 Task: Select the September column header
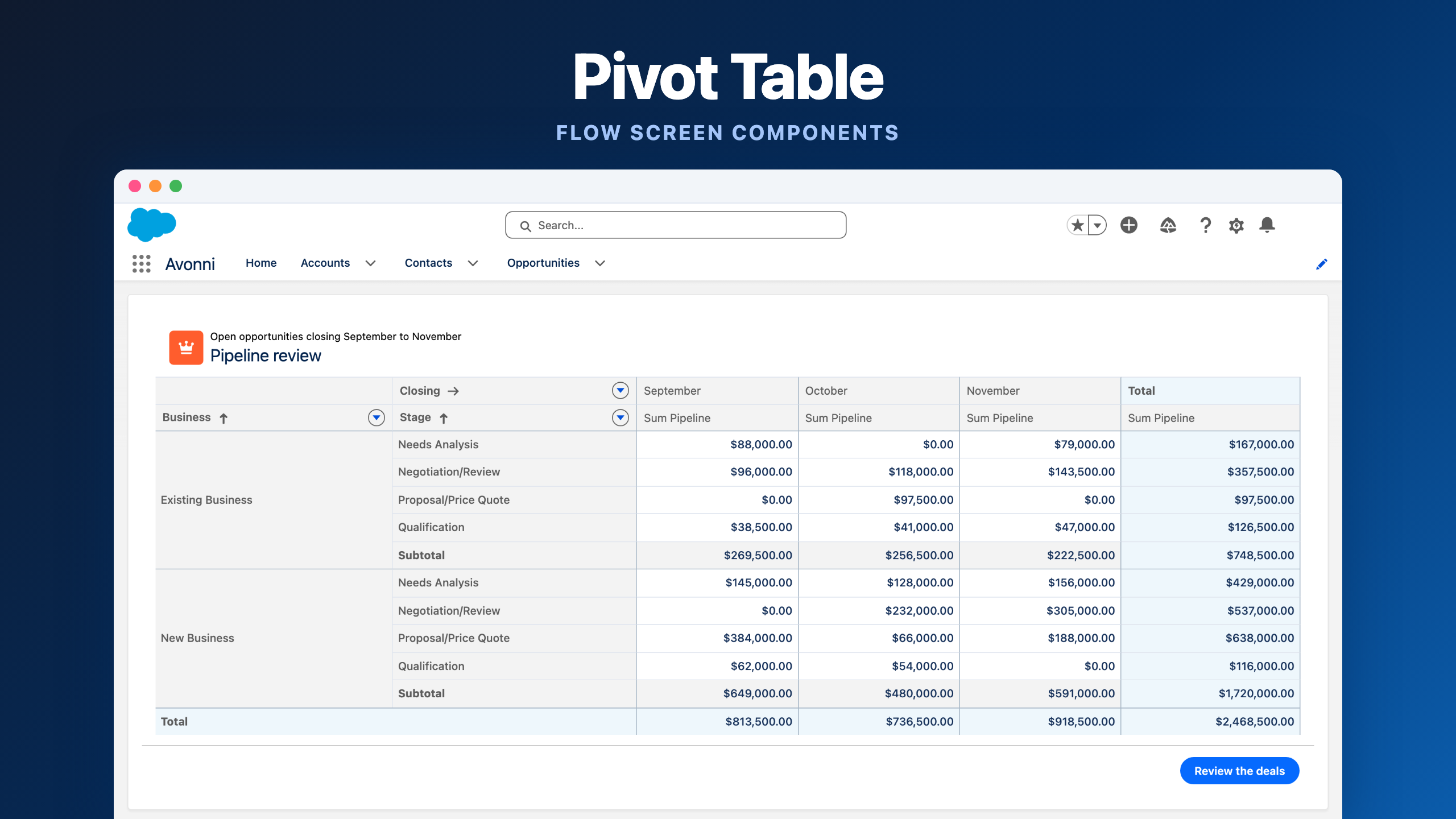point(717,391)
